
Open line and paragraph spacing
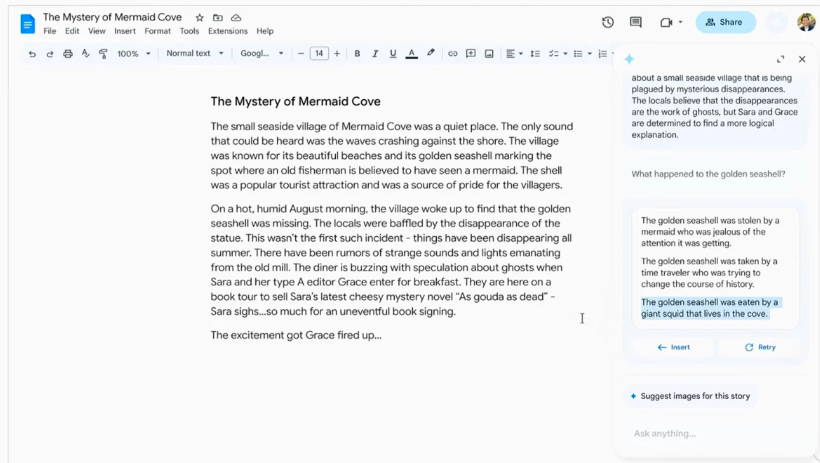tap(535, 53)
